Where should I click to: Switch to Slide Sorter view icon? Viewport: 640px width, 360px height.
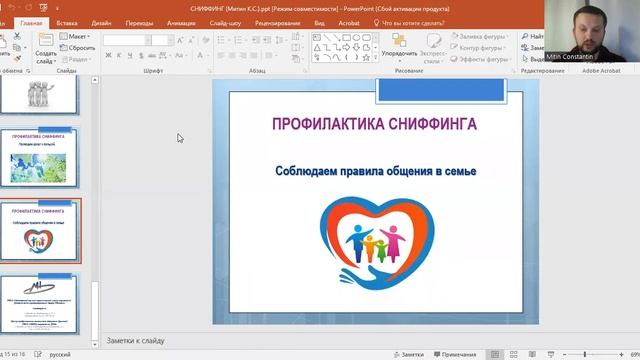click(x=513, y=354)
